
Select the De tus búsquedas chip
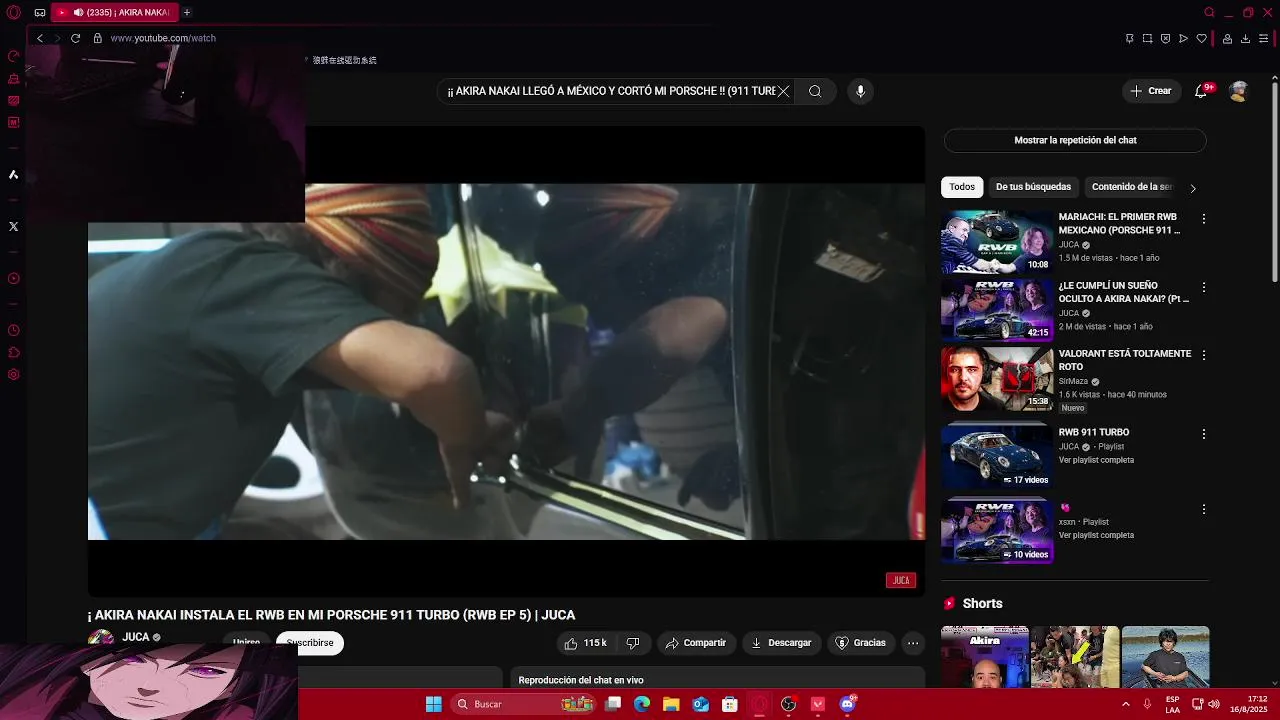[1033, 187]
